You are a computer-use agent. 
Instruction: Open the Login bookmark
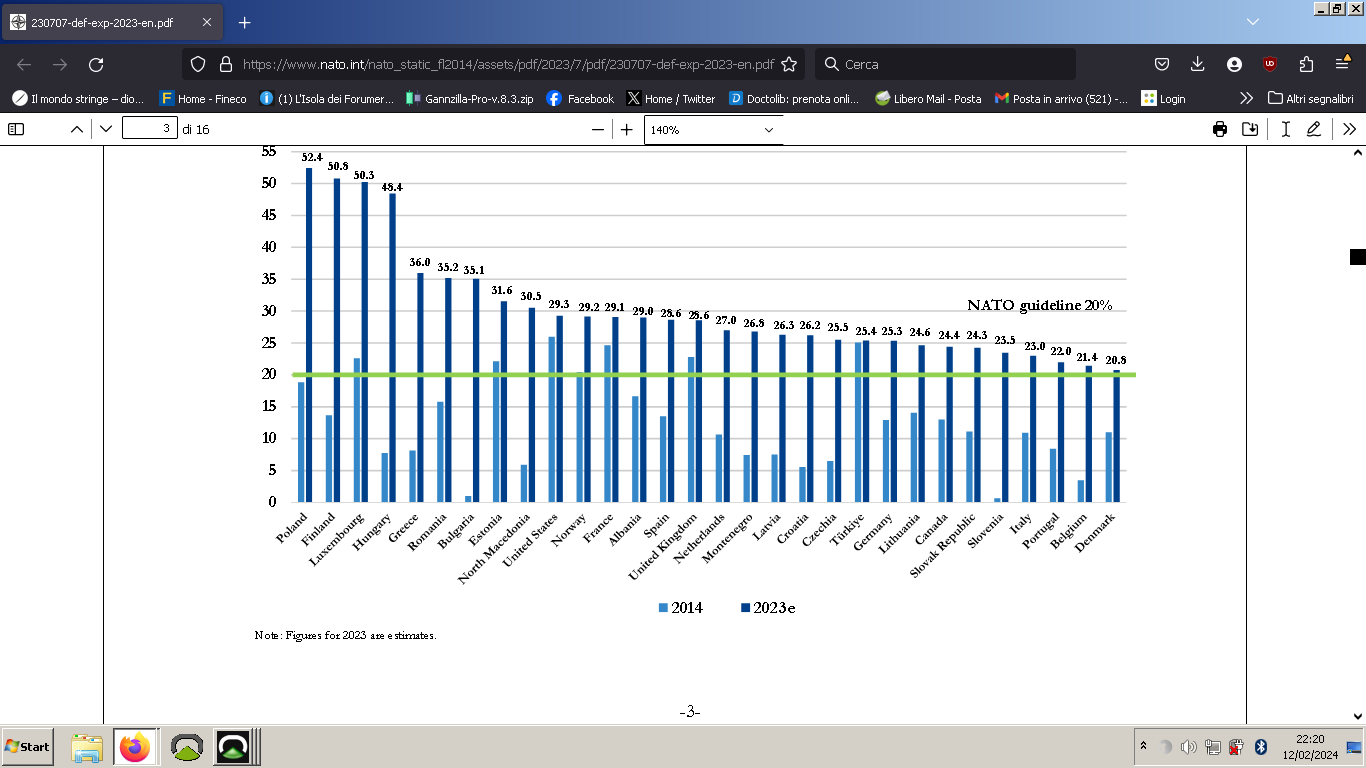pyautogui.click(x=1164, y=99)
